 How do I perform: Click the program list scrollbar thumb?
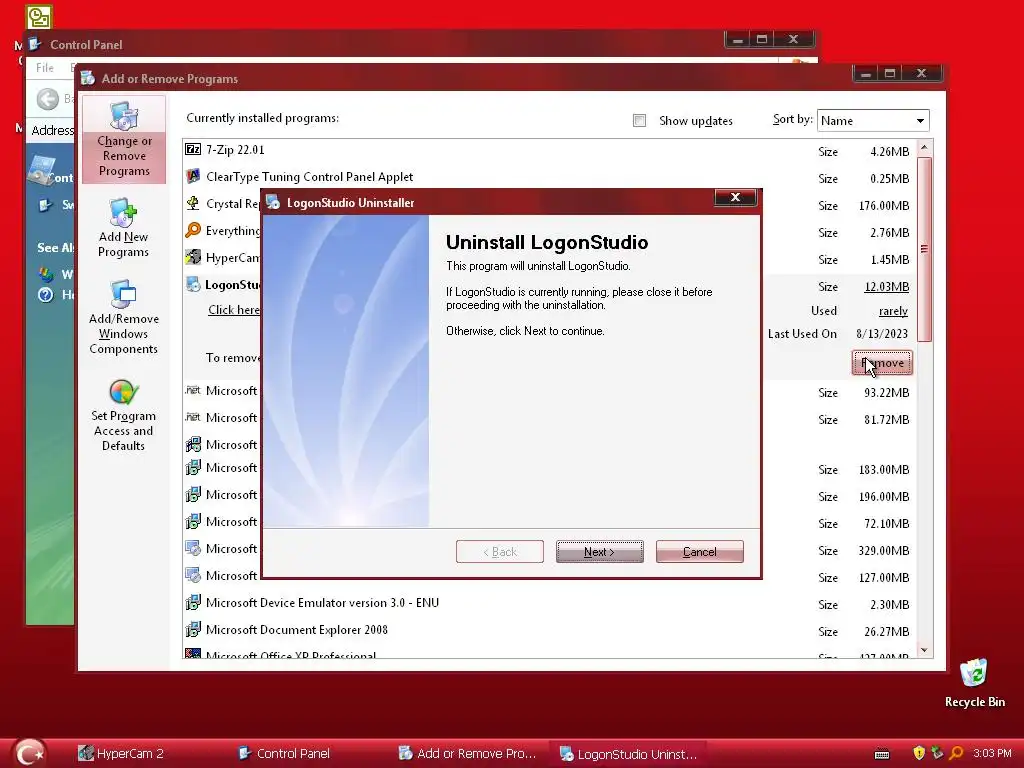[x=924, y=249]
